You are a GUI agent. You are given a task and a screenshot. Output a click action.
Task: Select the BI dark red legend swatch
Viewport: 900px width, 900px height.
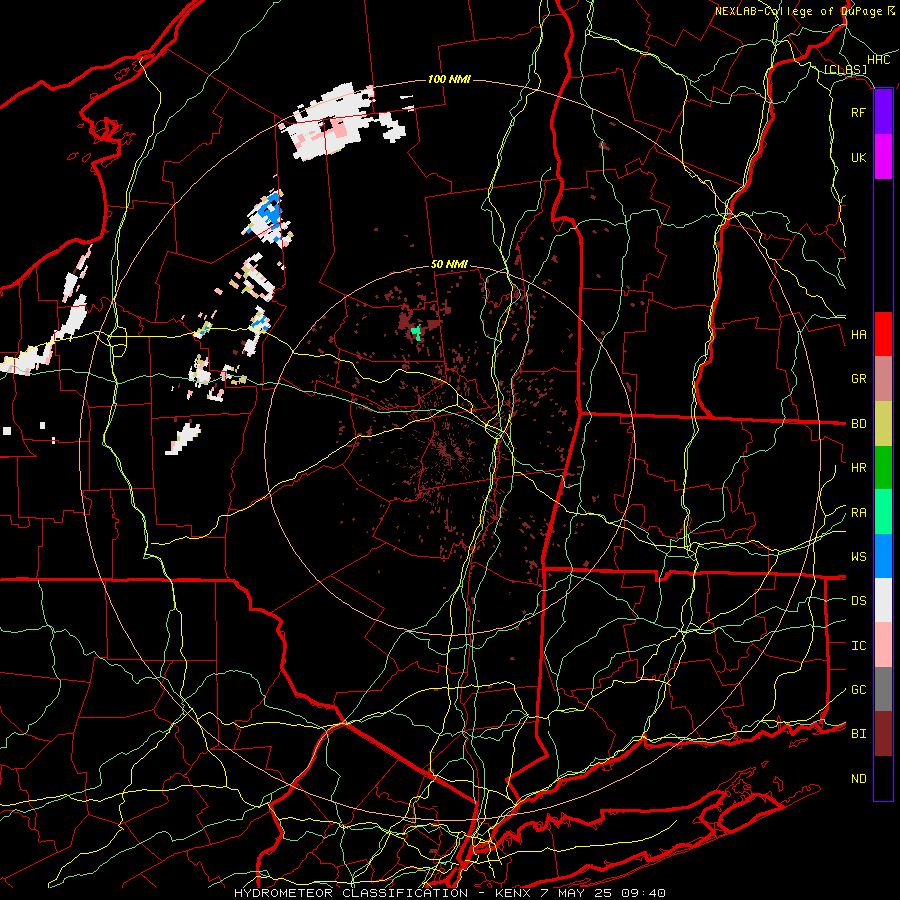click(883, 734)
